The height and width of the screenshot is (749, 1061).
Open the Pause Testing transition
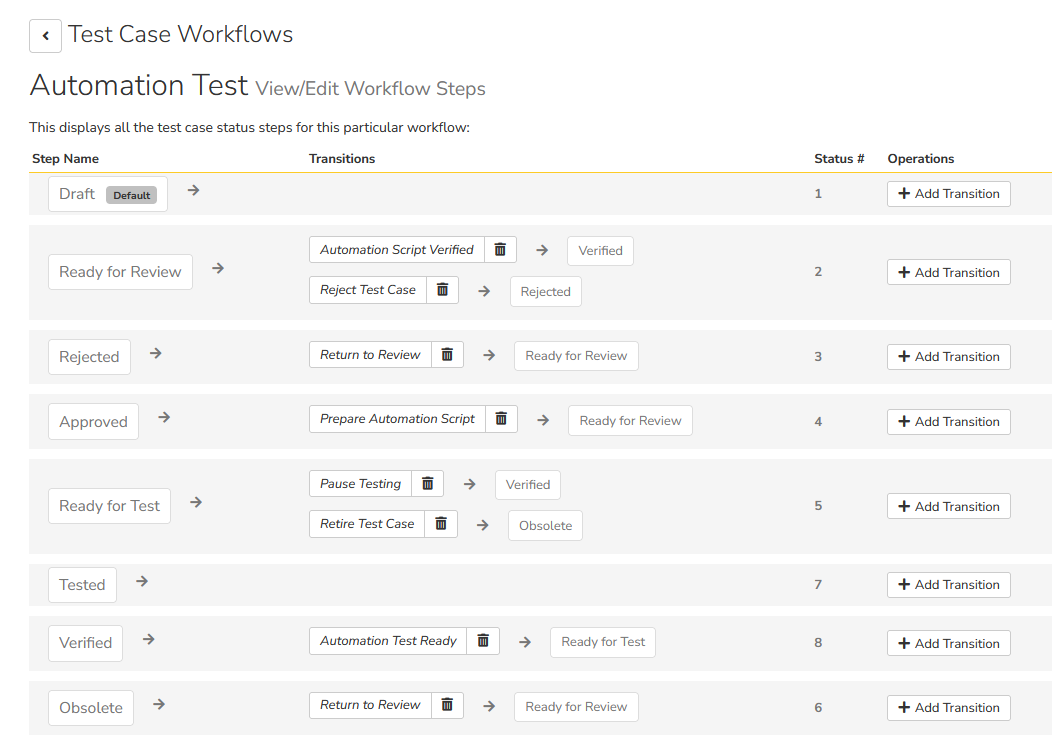tap(360, 484)
